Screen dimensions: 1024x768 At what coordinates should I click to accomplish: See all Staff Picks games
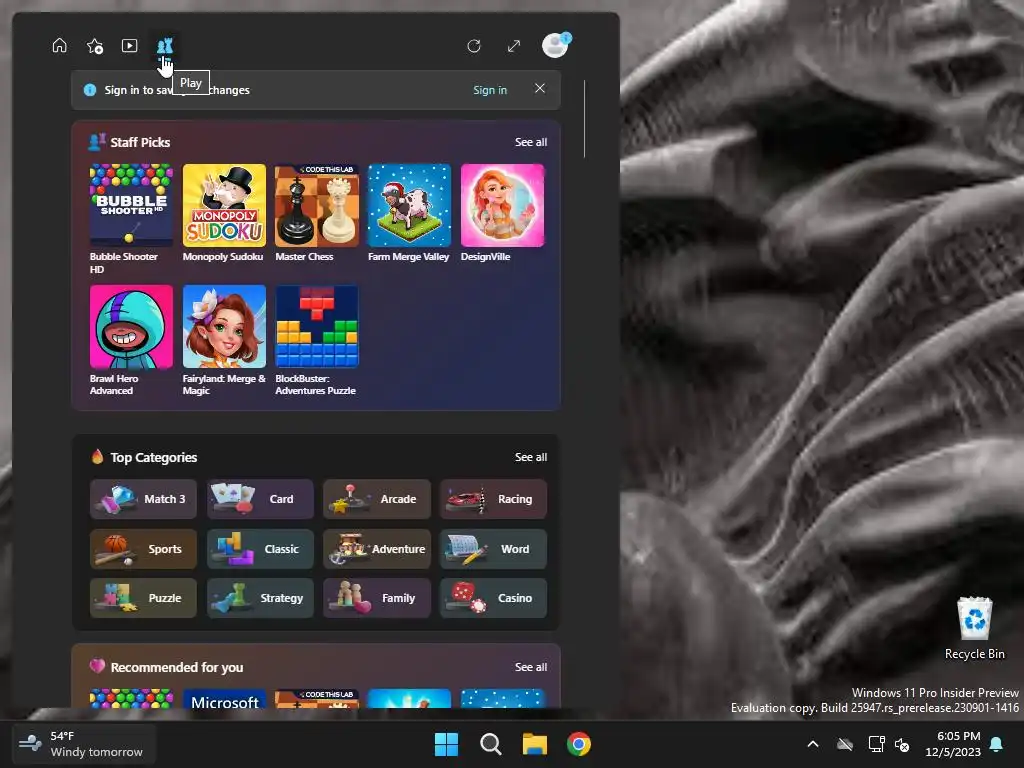[x=531, y=142]
